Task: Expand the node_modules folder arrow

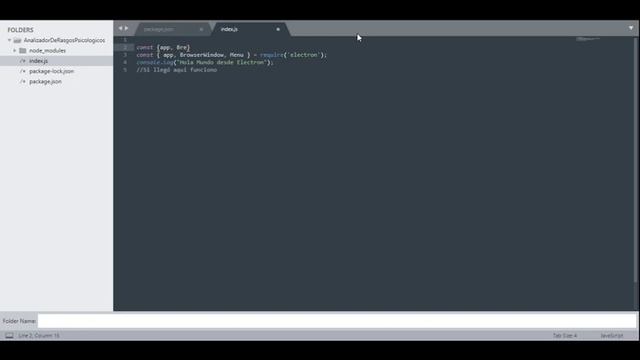Action: [15, 51]
